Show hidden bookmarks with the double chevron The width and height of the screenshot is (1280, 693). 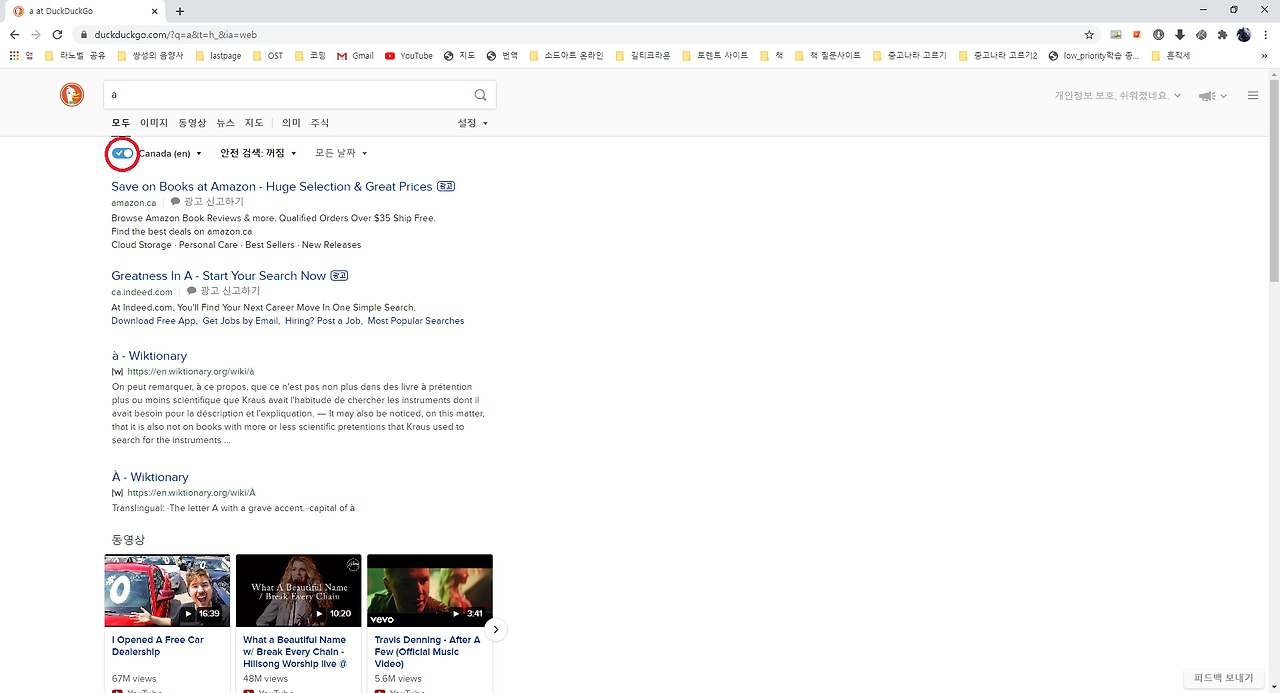1266,56
